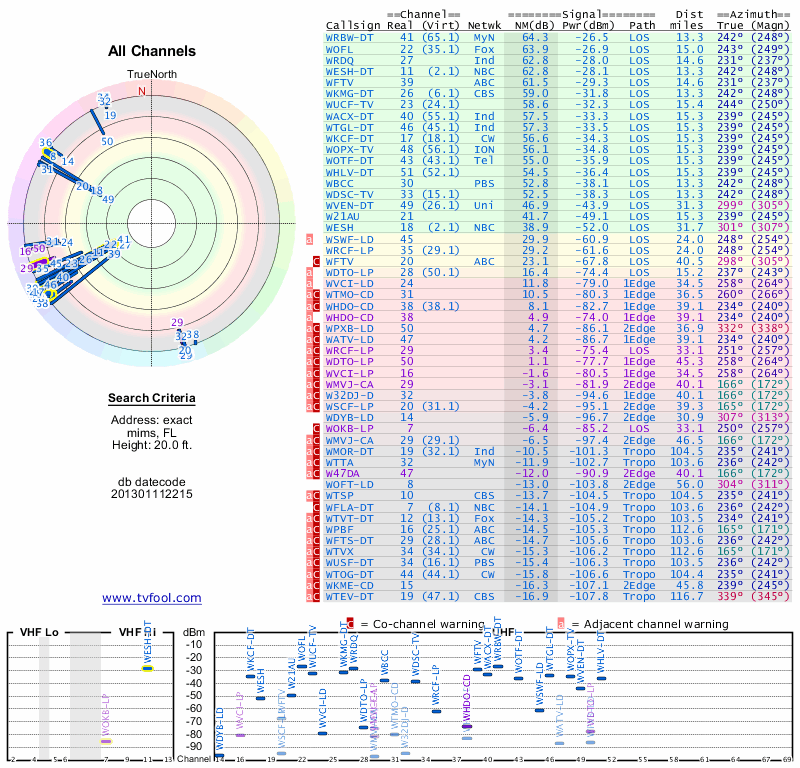Click the 64.3 NM(dB) value for WRBW-DT
Viewport: 800px width, 768px height.
pyautogui.click(x=535, y=38)
